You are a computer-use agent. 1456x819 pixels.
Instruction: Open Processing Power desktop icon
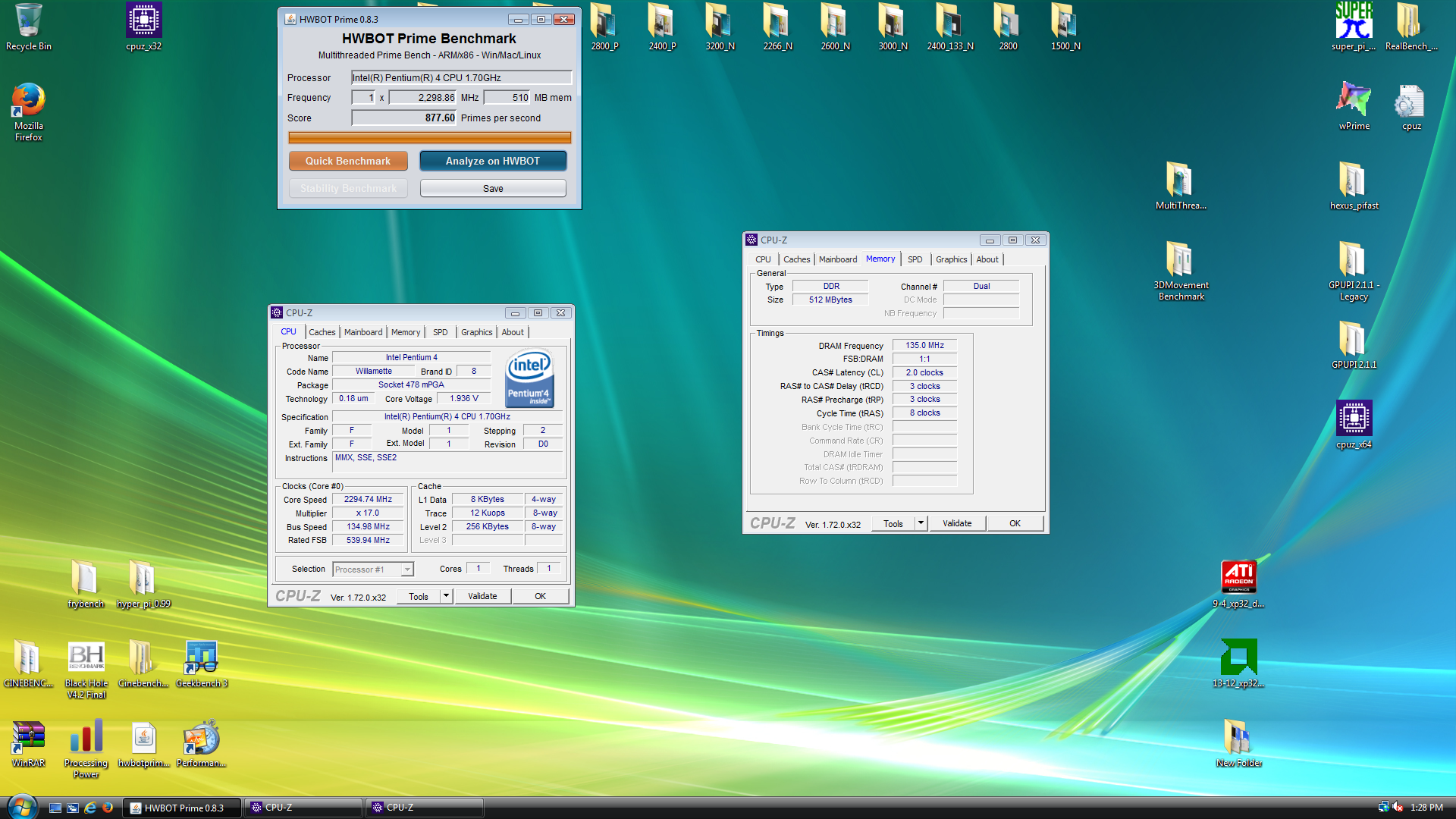pyautogui.click(x=86, y=749)
